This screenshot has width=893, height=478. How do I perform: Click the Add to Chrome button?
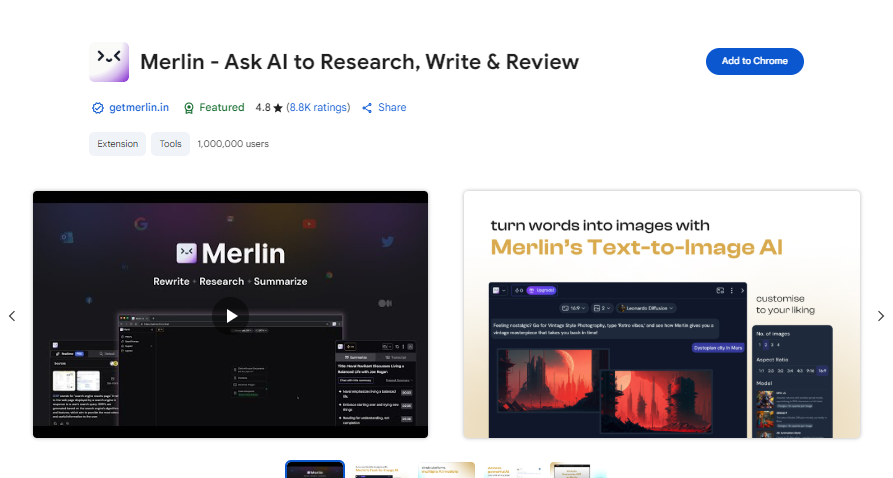pos(755,61)
